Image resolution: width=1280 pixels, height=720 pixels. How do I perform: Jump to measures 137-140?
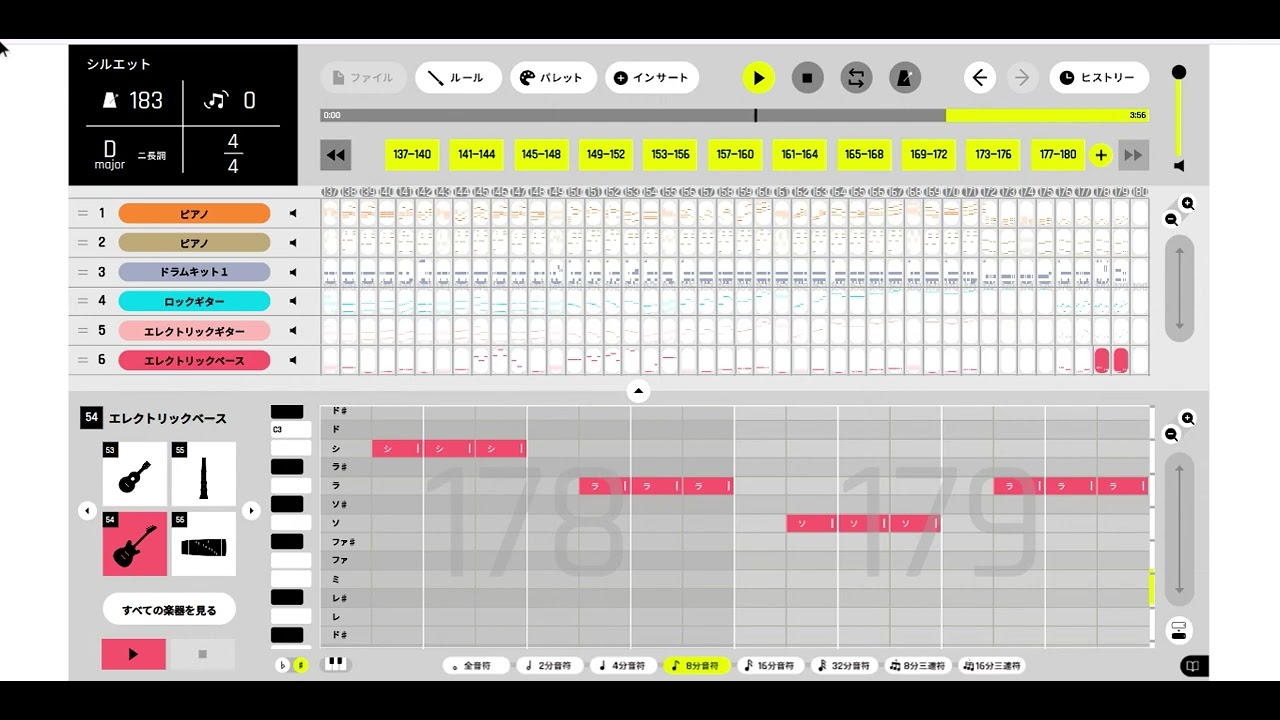pyautogui.click(x=412, y=155)
